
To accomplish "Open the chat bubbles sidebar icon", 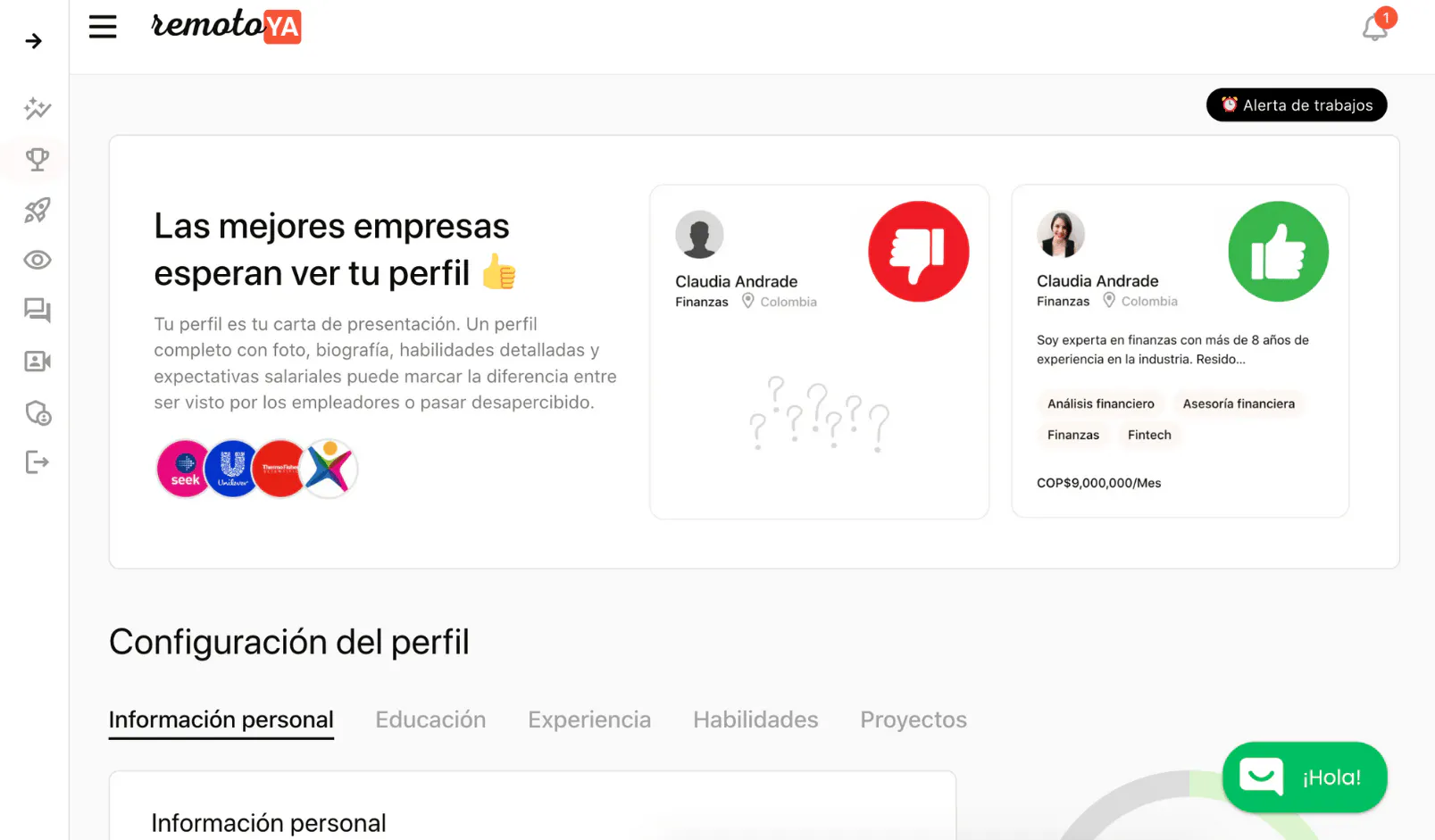I will tap(38, 311).
